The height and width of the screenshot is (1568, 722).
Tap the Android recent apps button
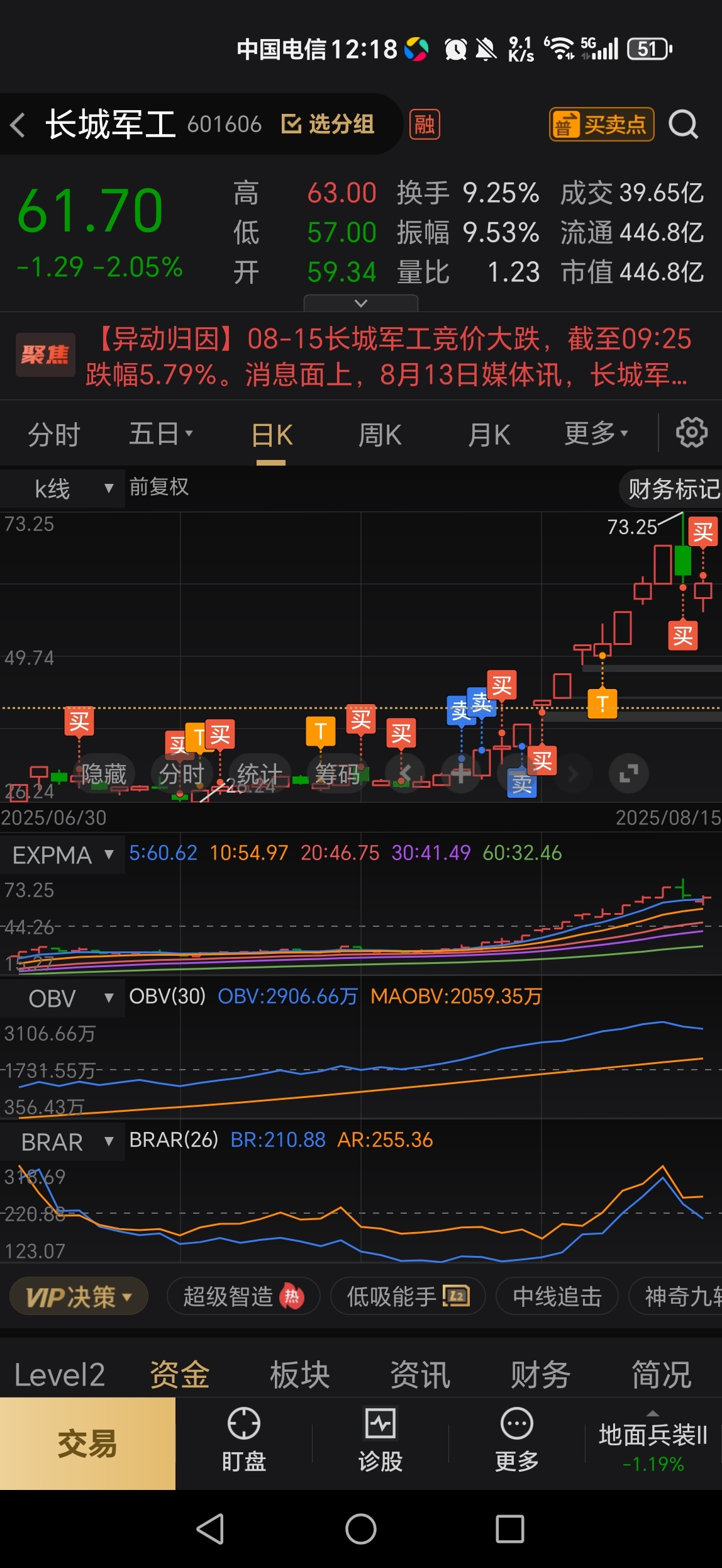pyautogui.click(x=510, y=1529)
